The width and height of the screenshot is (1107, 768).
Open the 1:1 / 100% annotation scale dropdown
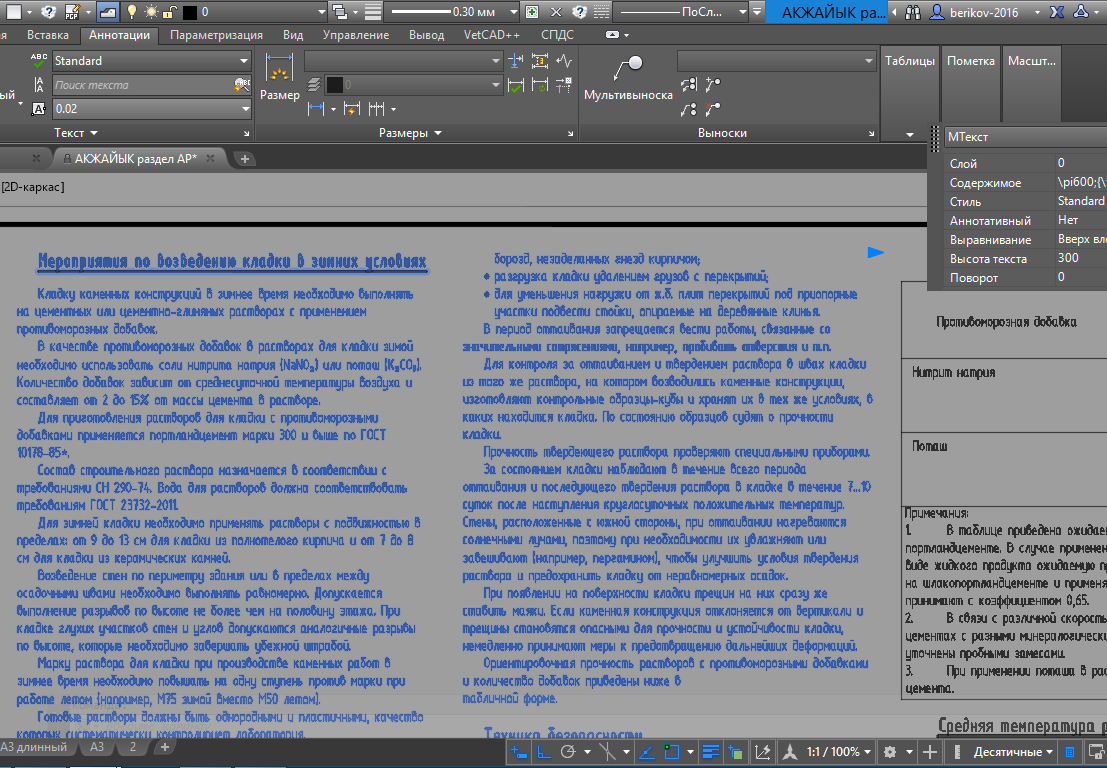pos(839,752)
